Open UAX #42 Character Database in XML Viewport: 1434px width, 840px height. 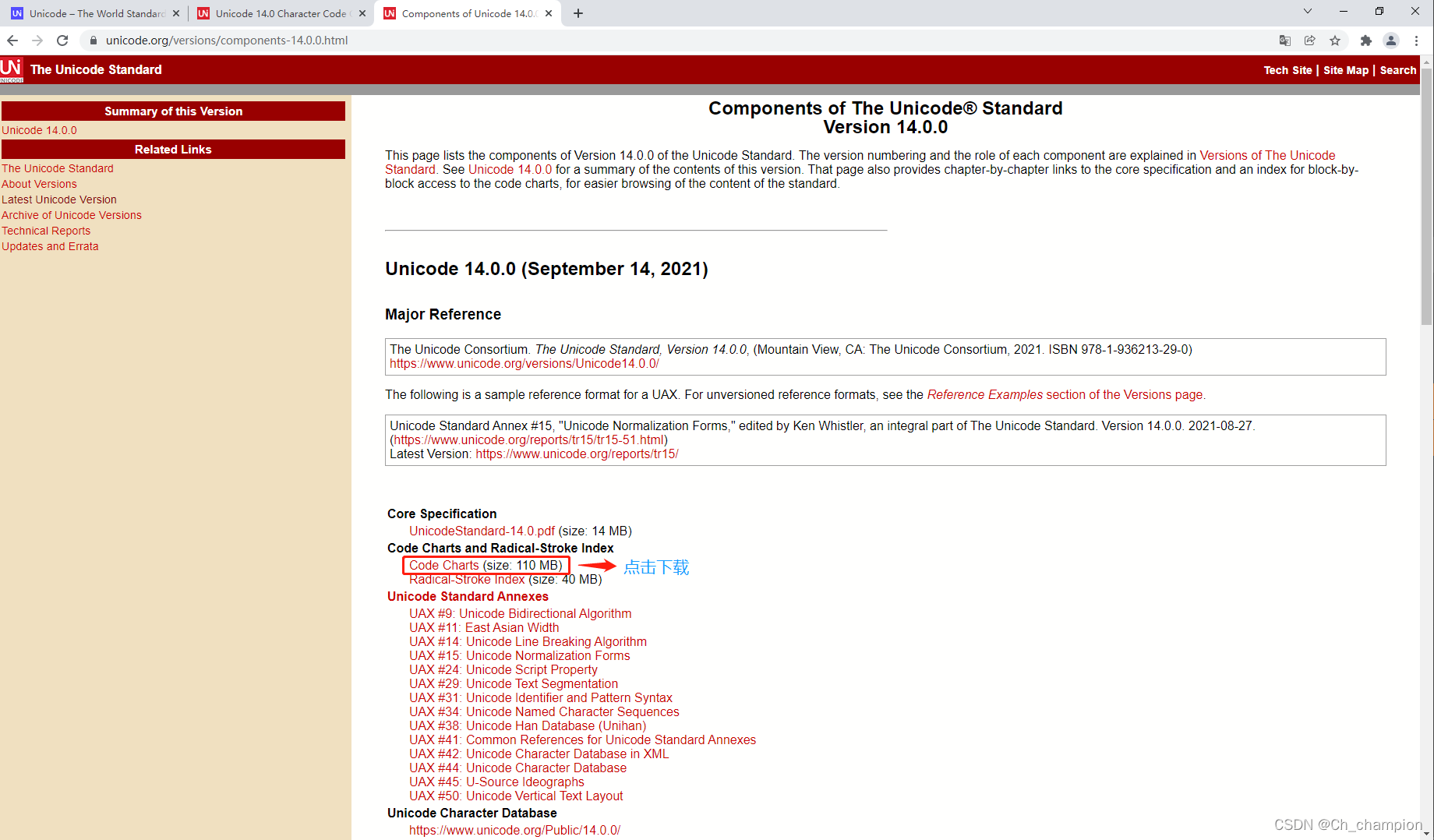[x=539, y=754]
